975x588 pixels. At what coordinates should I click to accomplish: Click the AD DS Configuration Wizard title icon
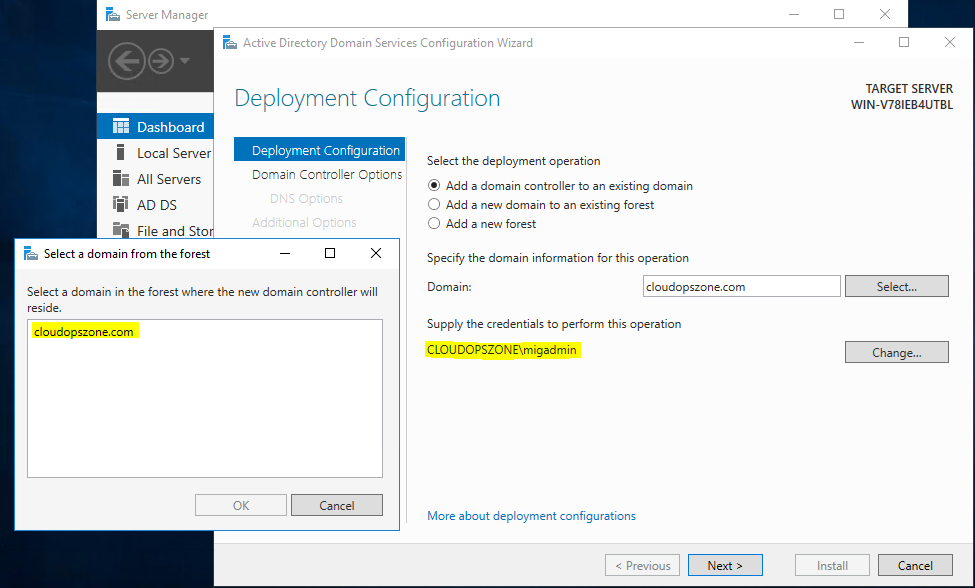(x=230, y=43)
